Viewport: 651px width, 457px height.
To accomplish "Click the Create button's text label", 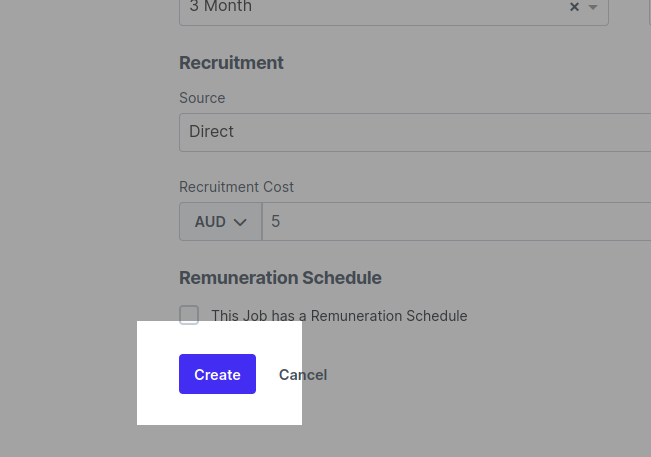I will click(x=218, y=375).
